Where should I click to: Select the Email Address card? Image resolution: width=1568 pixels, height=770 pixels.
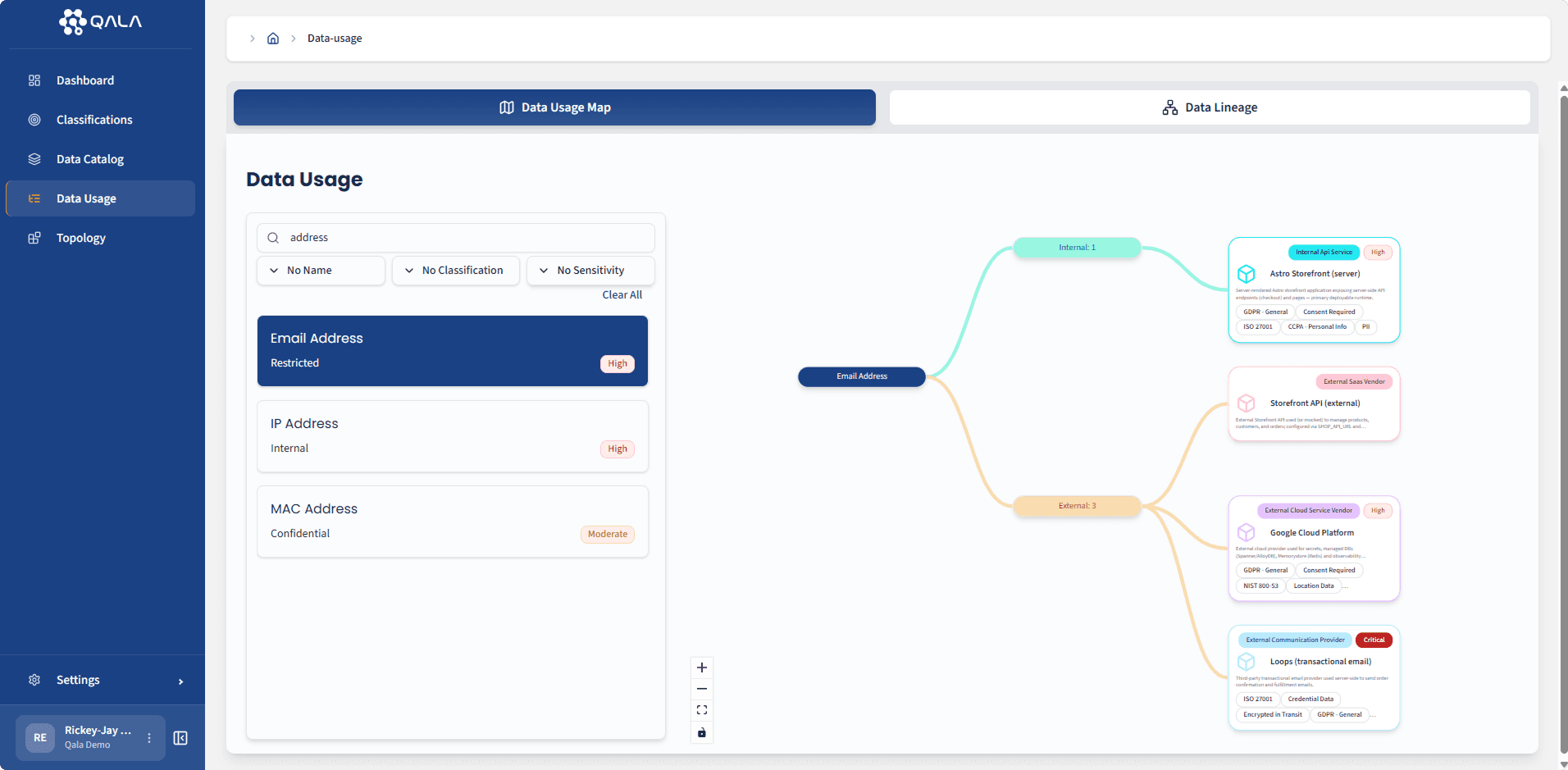pyautogui.click(x=453, y=351)
